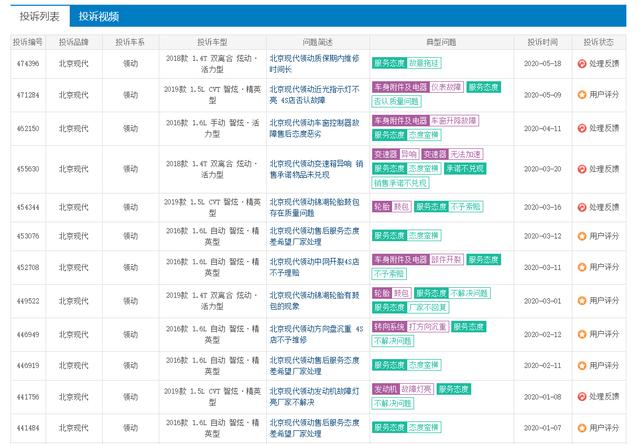Viewport: 640px width, 444px height.
Task: Click complaint number 455630
Action: click(x=28, y=169)
